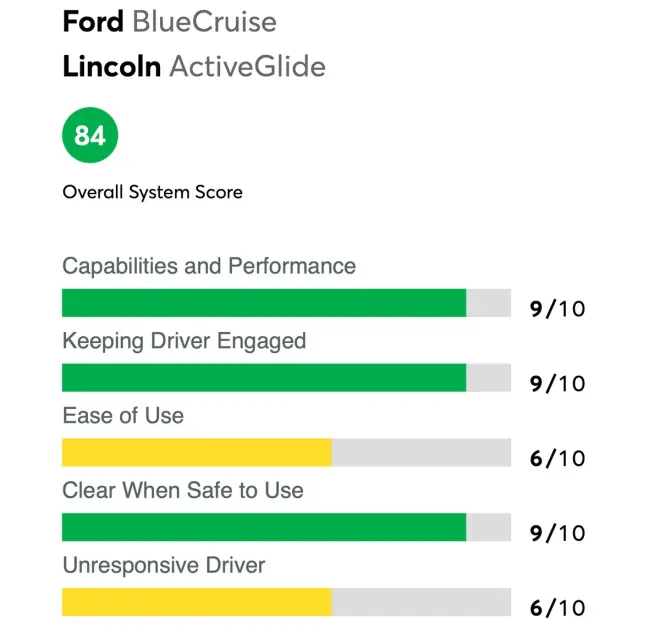Screen dimensions: 660x630
Task: Click the Capabilities and Performance label
Action: [x=209, y=266]
